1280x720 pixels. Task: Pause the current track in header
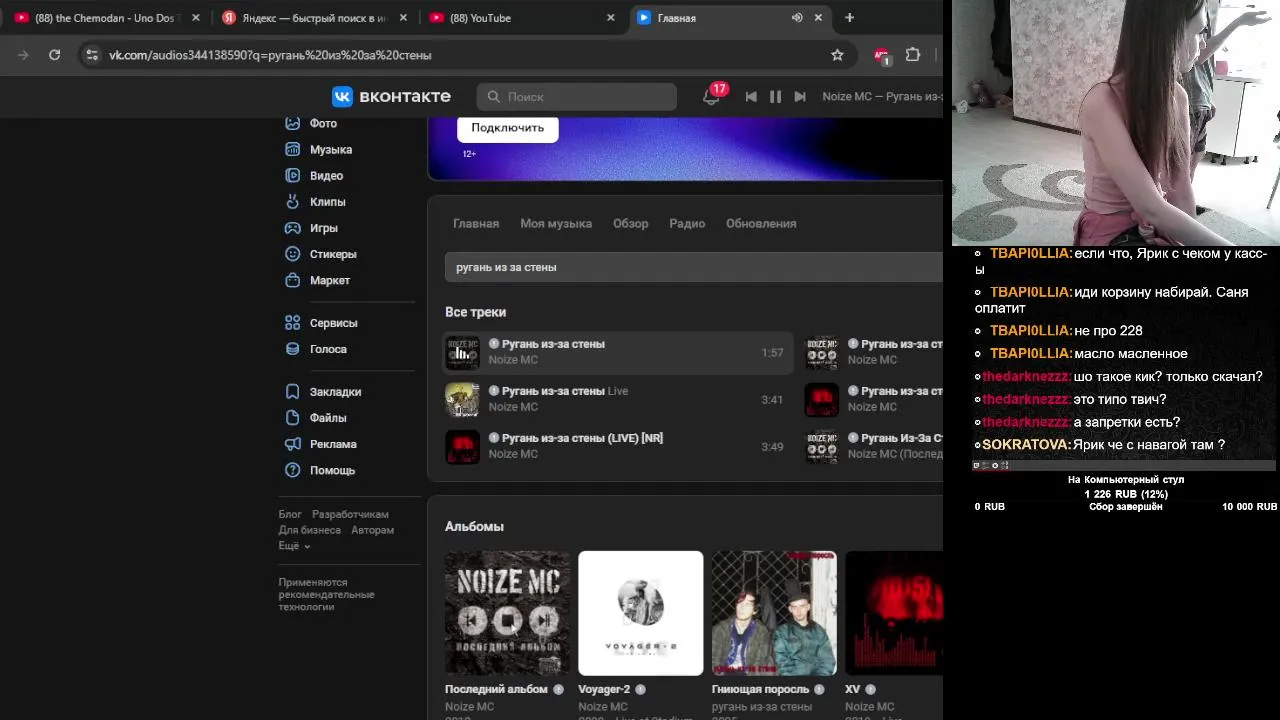(x=775, y=96)
